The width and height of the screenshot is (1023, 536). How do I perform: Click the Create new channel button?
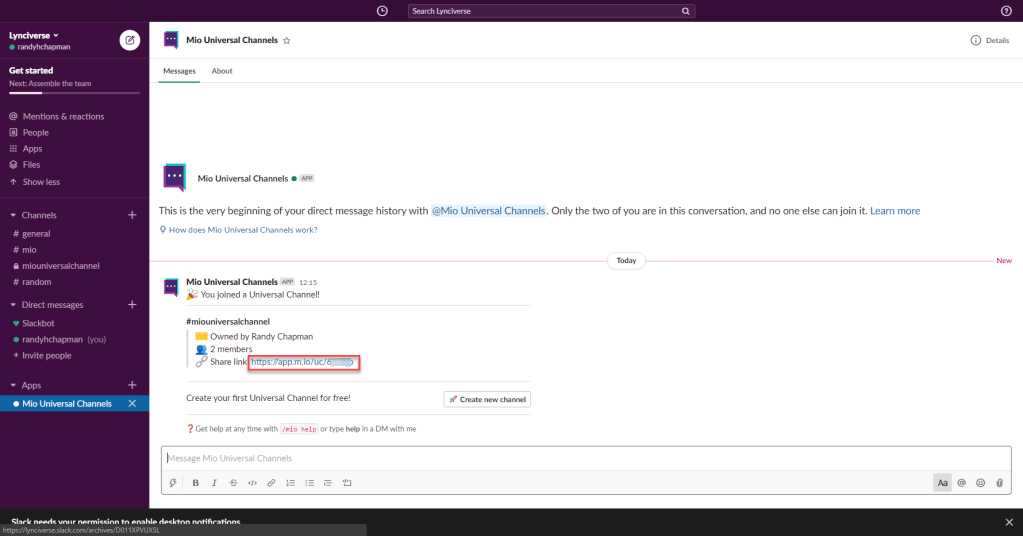click(x=487, y=399)
